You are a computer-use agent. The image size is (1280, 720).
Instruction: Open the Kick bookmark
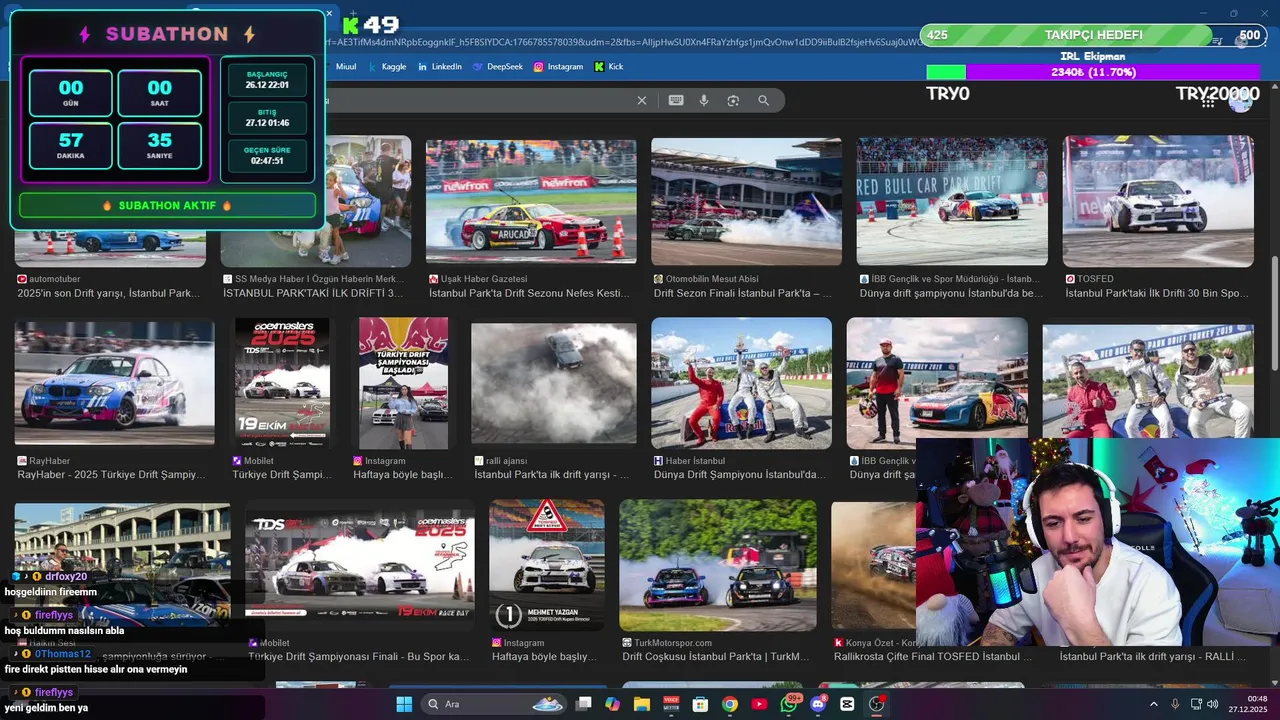[609, 67]
